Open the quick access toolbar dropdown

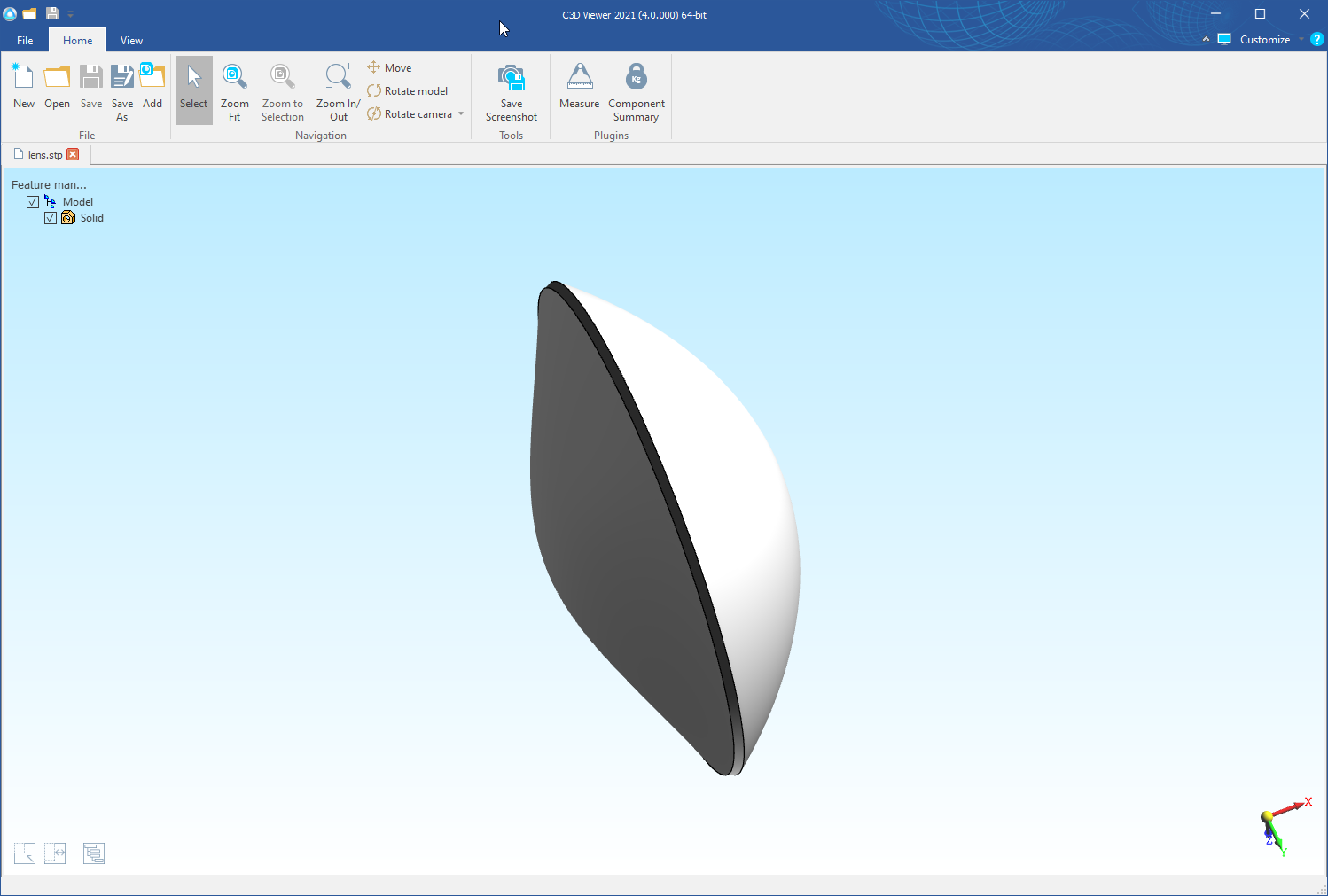click(71, 14)
